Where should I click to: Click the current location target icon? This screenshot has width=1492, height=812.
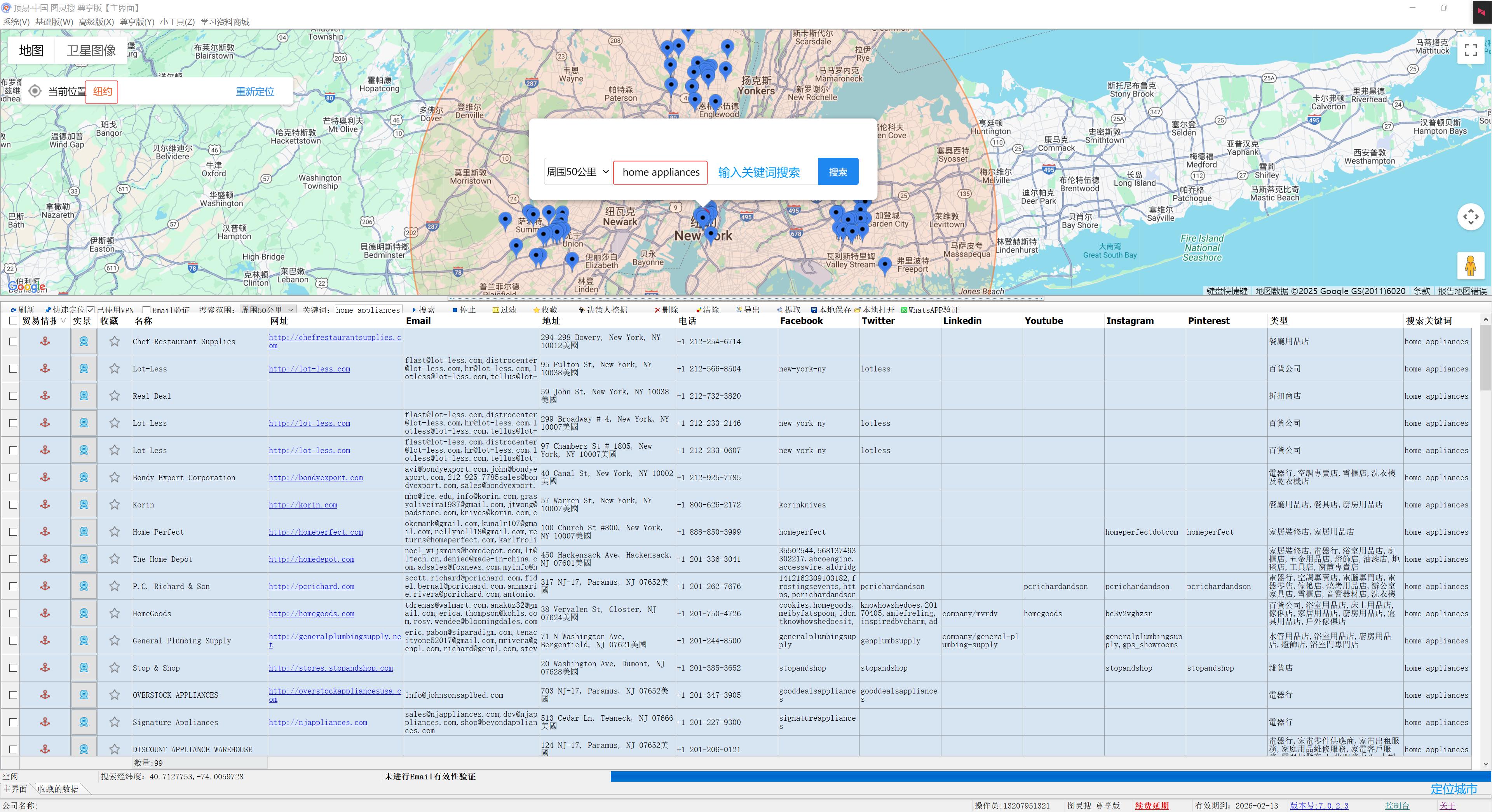tap(35, 92)
